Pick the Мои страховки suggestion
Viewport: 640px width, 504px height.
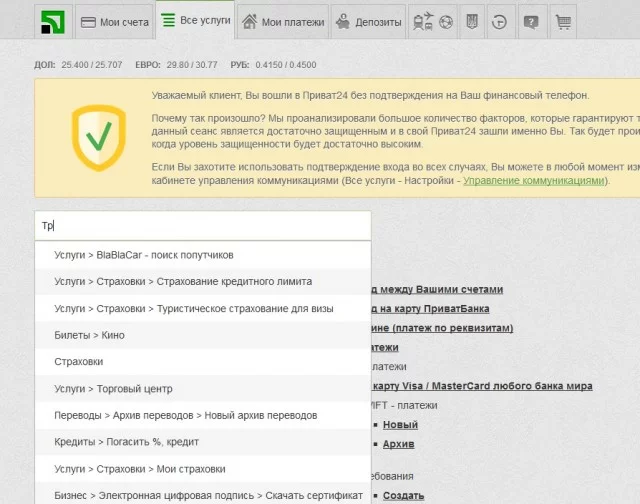coord(203,469)
